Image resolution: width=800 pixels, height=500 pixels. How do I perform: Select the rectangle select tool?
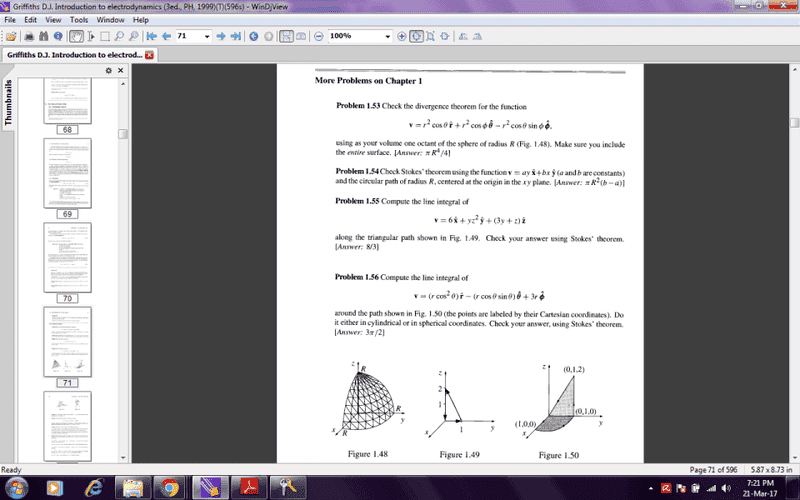(105, 36)
